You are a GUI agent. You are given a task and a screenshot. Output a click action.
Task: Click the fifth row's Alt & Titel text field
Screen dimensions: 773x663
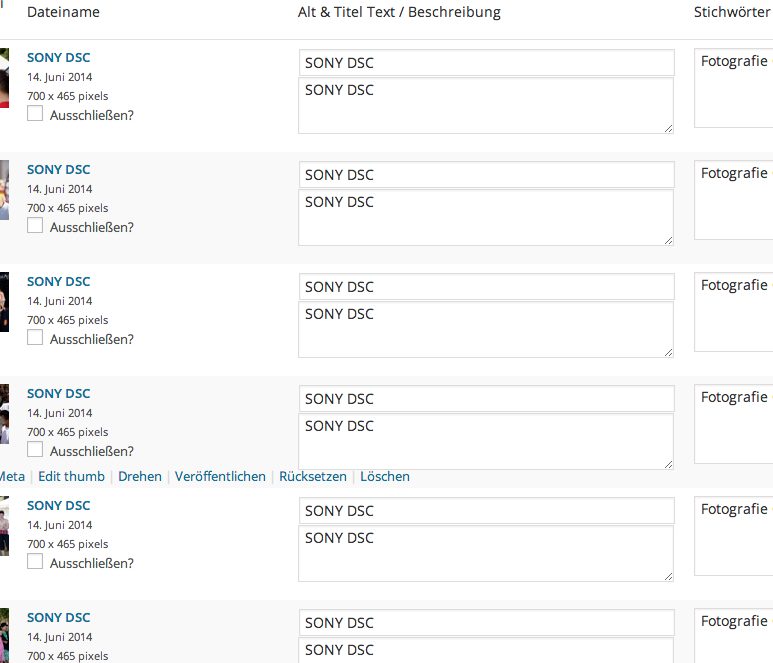[486, 511]
